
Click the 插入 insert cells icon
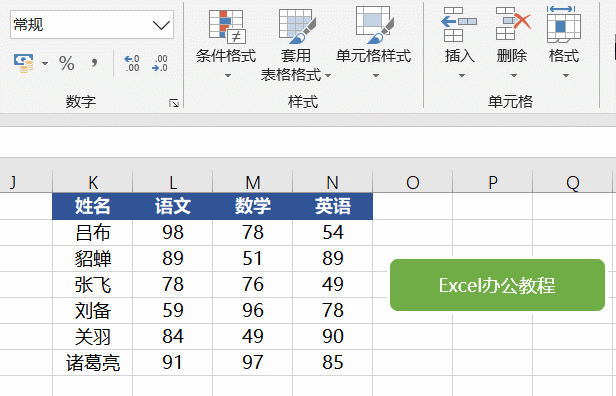pyautogui.click(x=459, y=24)
